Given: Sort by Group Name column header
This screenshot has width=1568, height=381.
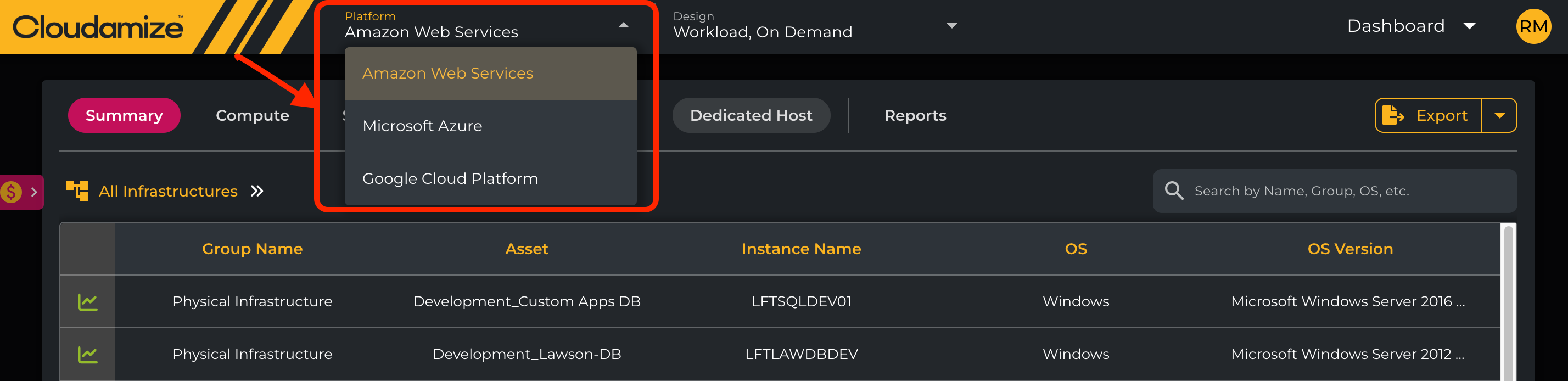Looking at the screenshot, I should (x=252, y=249).
